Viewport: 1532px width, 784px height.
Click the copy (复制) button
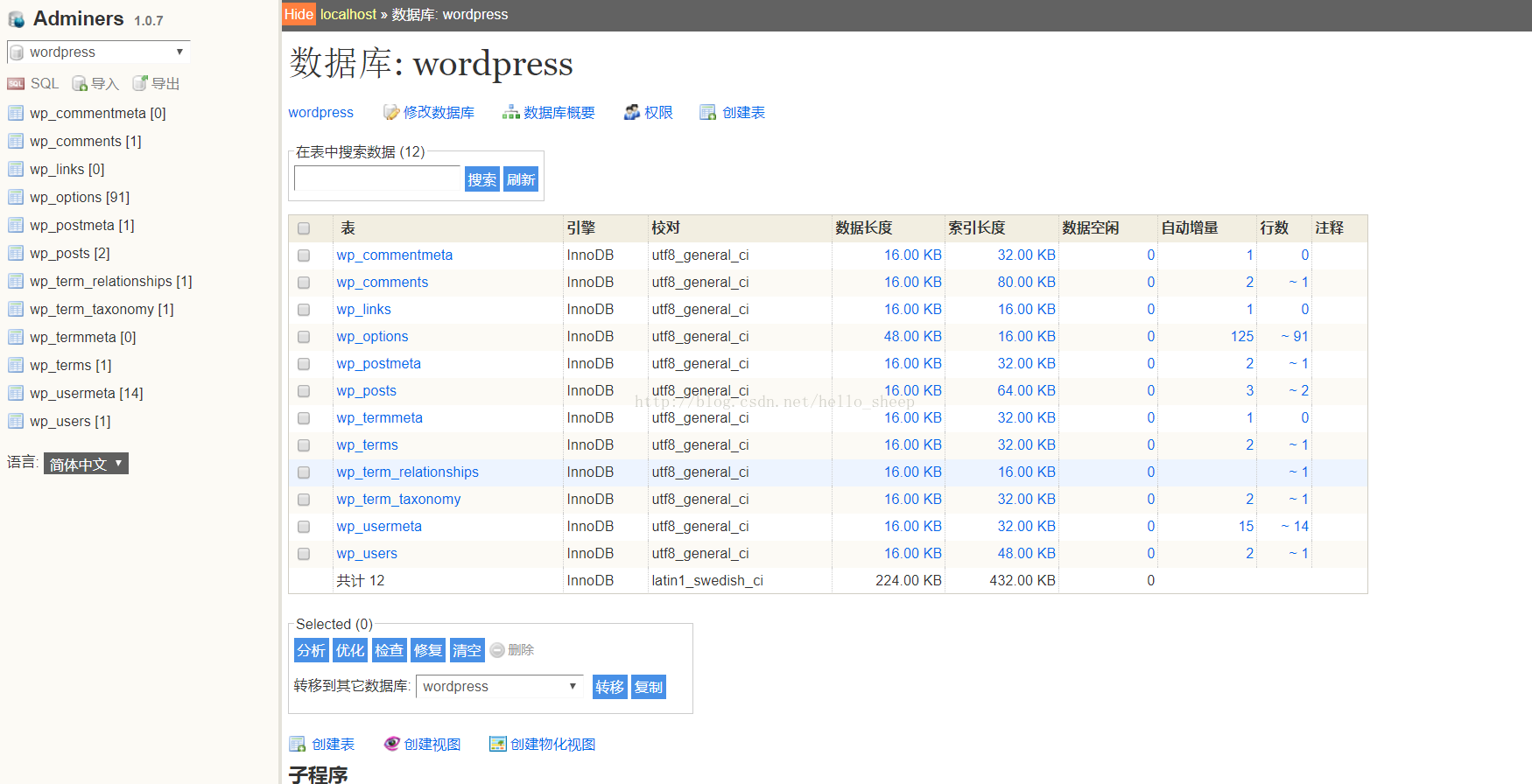click(649, 687)
